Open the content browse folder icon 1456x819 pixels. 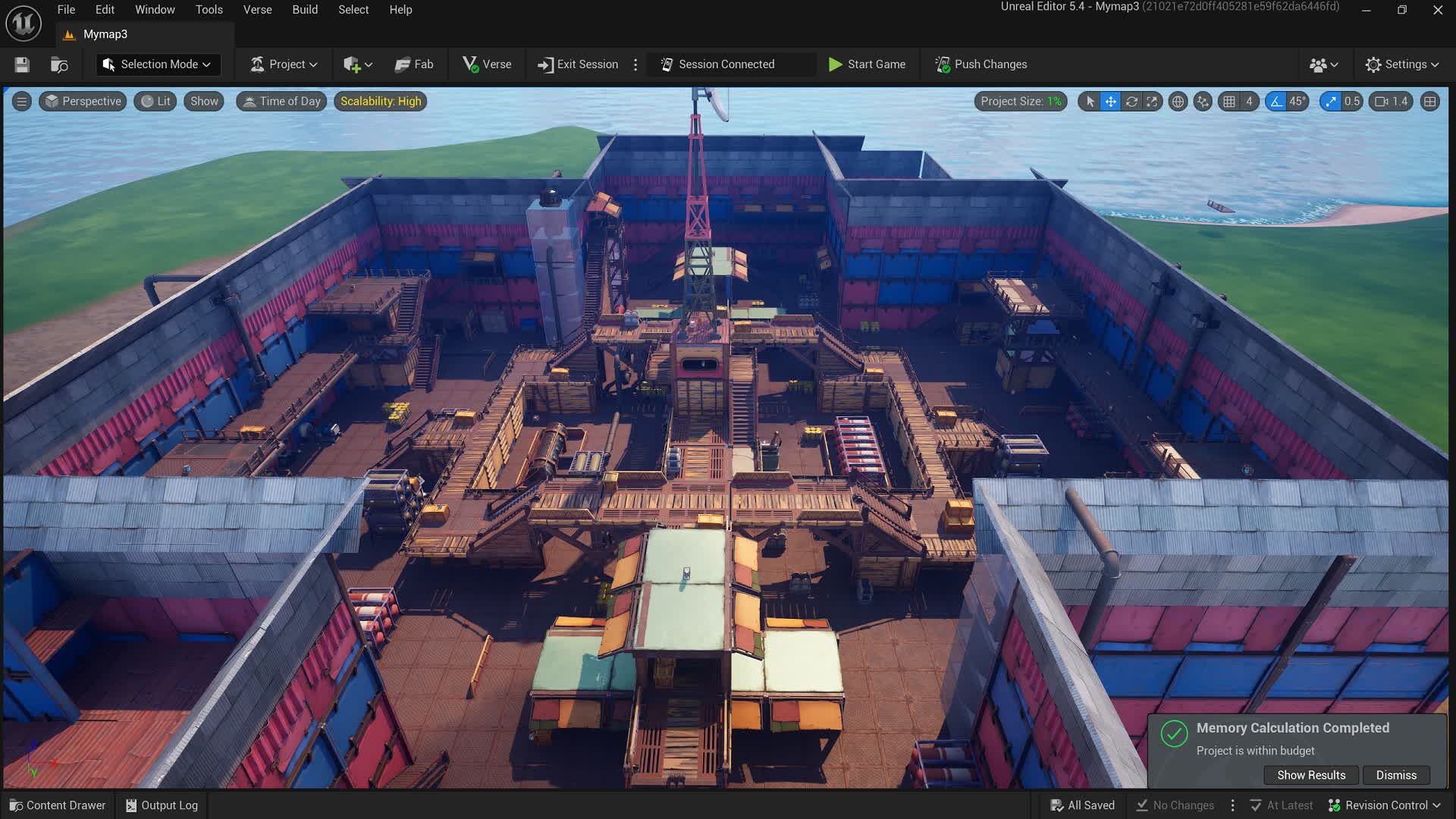pyautogui.click(x=59, y=64)
